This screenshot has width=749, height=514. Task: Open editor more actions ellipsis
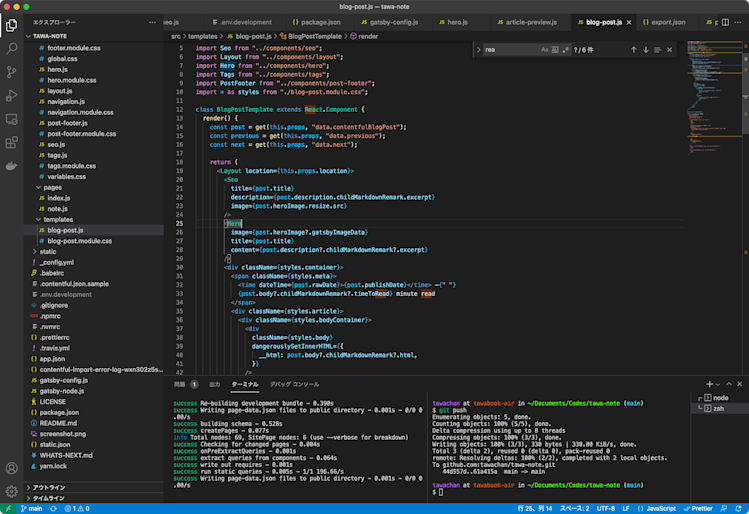click(x=738, y=22)
